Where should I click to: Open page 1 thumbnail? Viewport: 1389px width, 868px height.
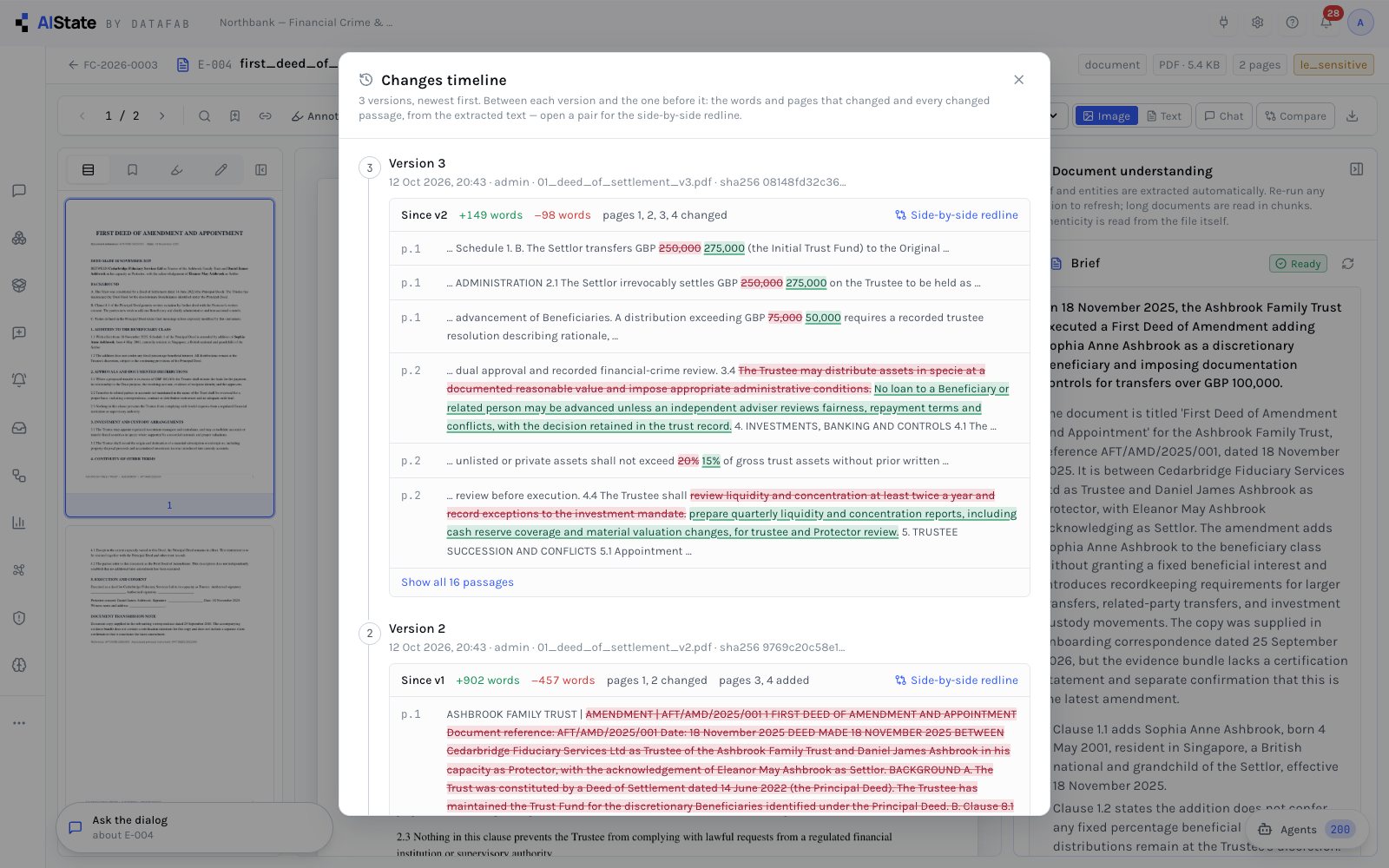coord(170,358)
